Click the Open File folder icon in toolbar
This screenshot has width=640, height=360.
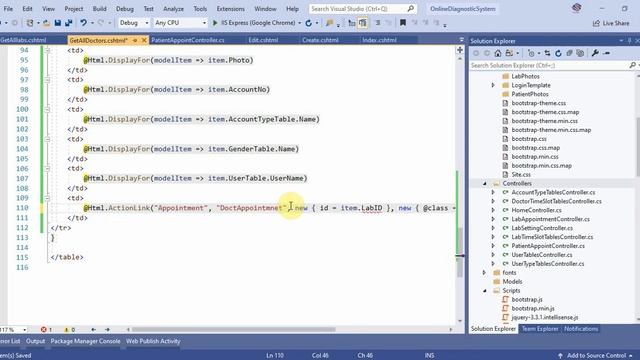[x=47, y=23]
